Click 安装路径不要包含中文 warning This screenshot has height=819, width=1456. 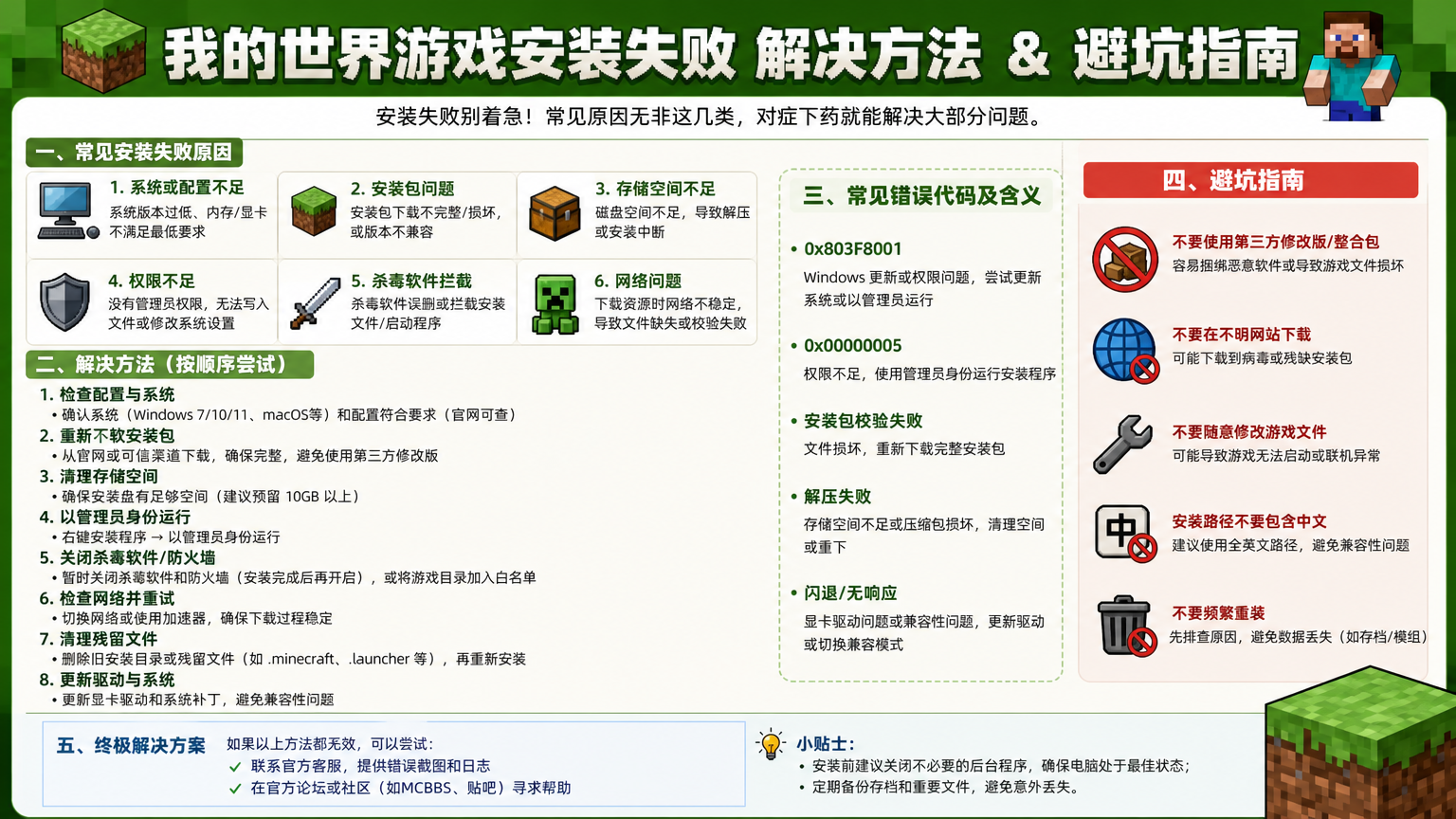1249,521
